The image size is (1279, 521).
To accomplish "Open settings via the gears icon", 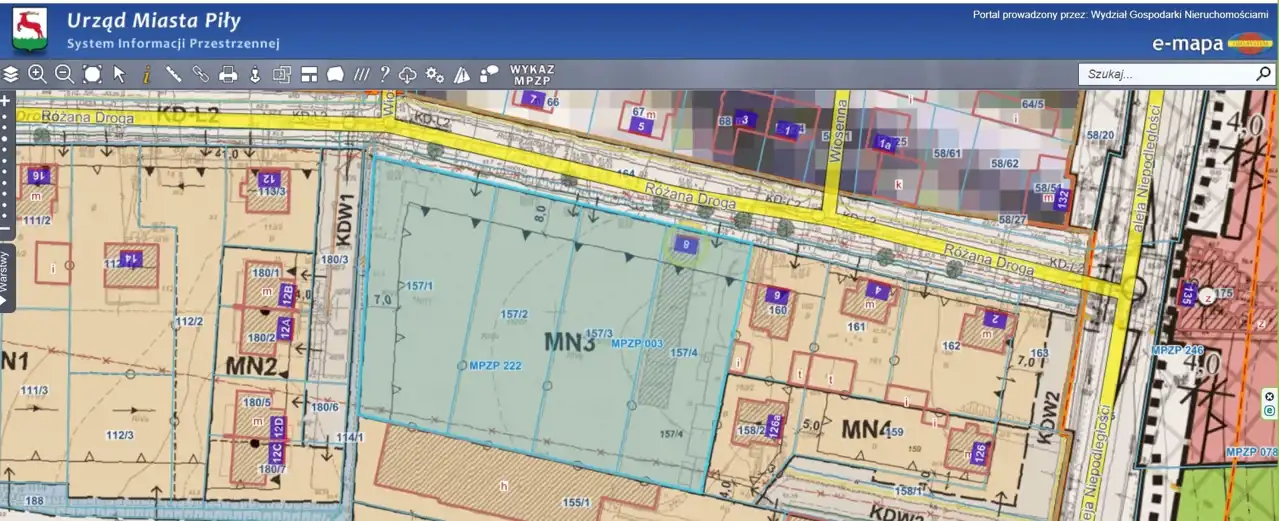I will [x=434, y=74].
